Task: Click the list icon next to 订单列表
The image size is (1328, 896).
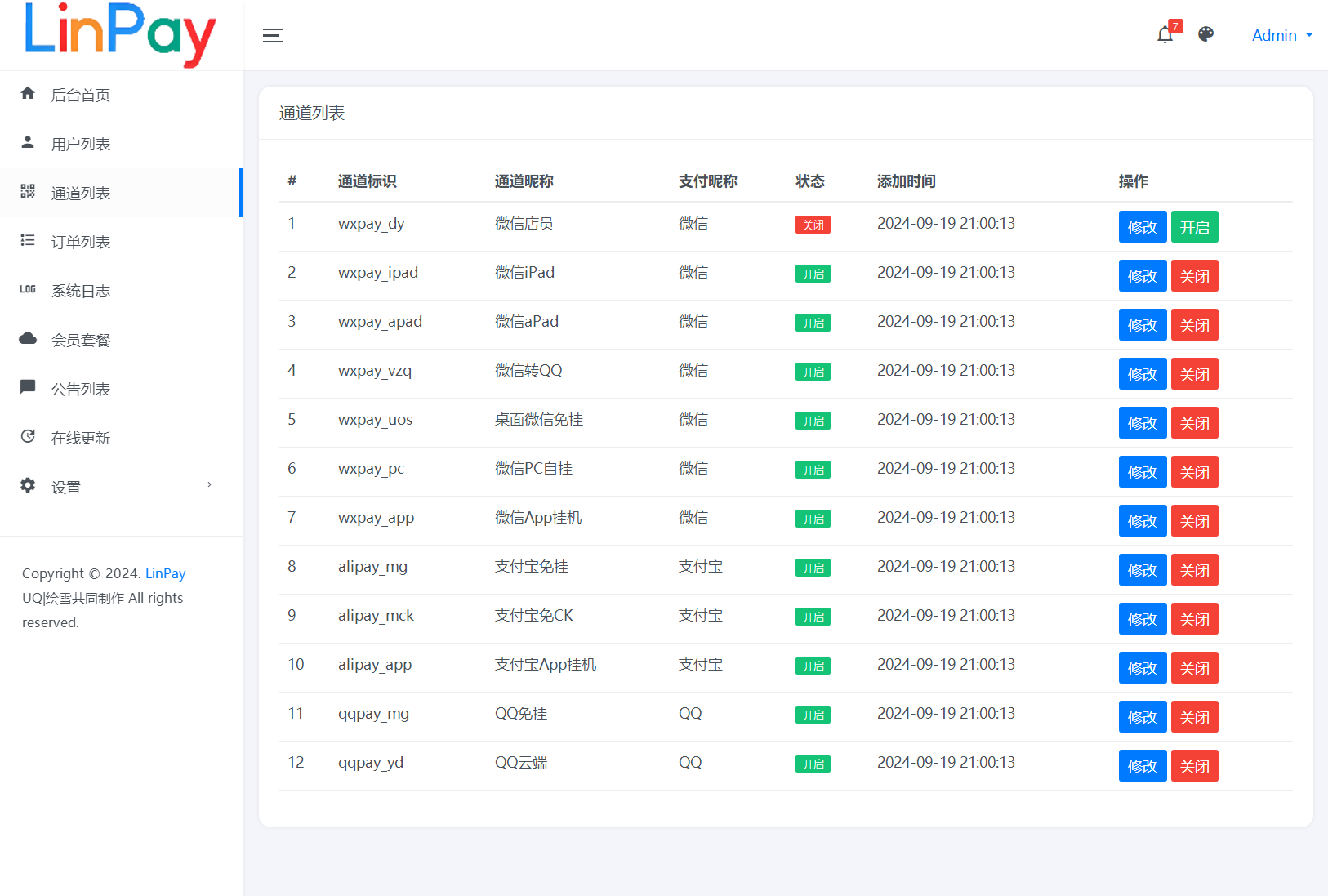Action: pos(28,241)
